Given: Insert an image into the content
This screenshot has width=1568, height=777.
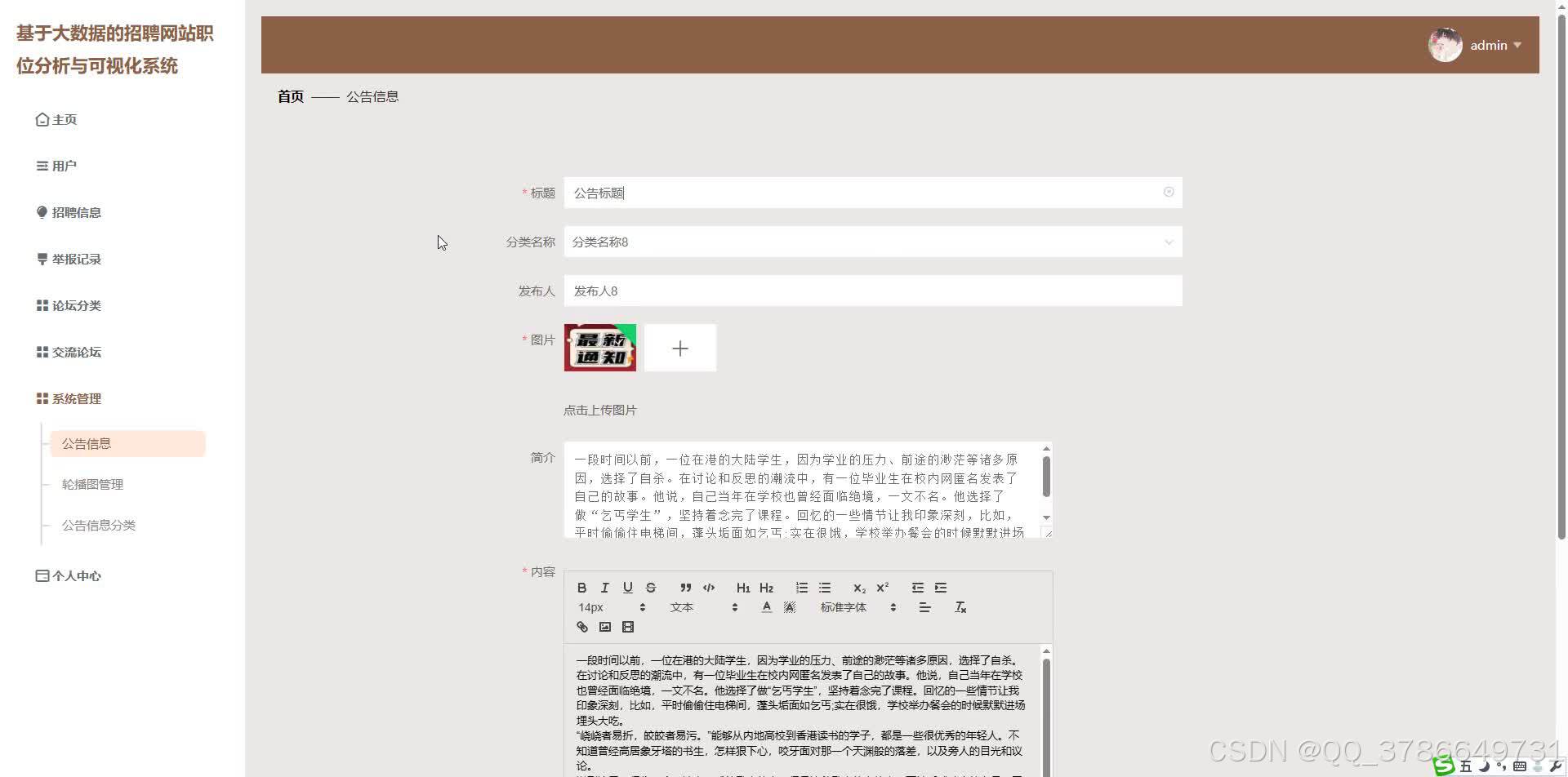Looking at the screenshot, I should pyautogui.click(x=604, y=627).
